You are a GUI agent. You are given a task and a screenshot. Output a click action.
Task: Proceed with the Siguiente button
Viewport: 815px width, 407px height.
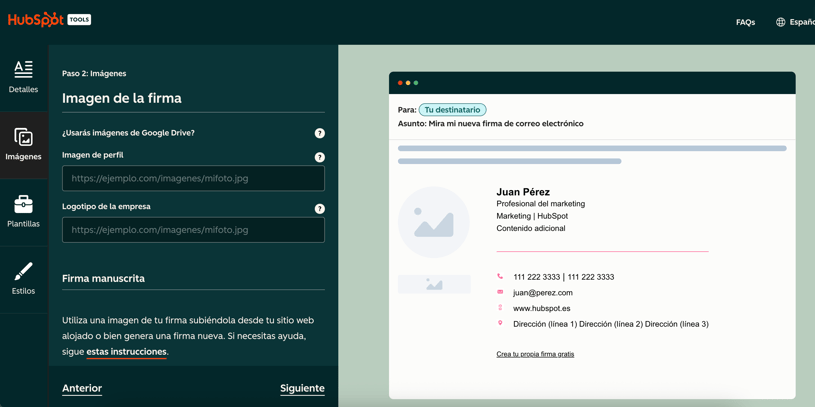pyautogui.click(x=302, y=388)
